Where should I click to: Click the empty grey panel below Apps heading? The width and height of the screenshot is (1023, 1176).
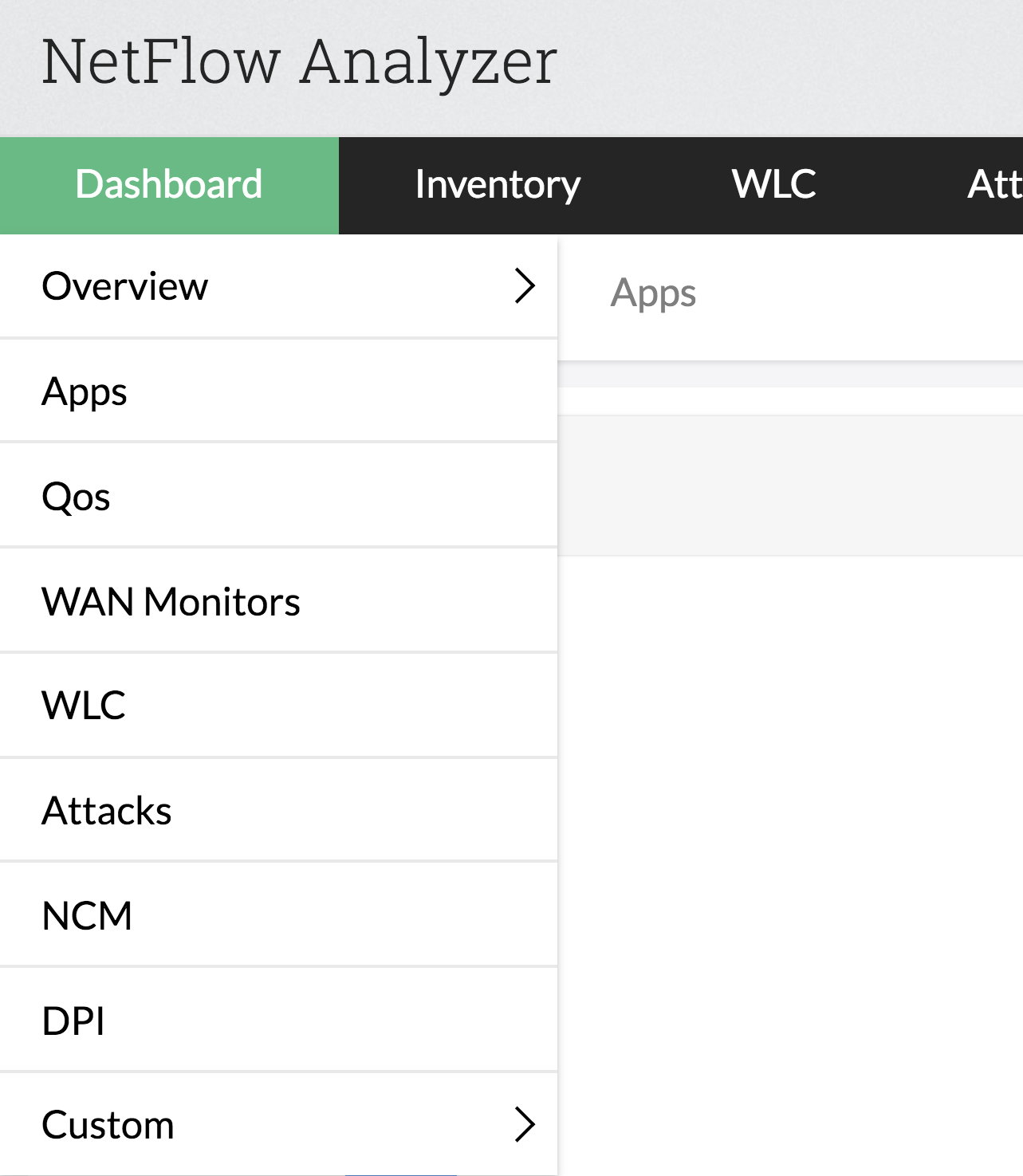790,485
